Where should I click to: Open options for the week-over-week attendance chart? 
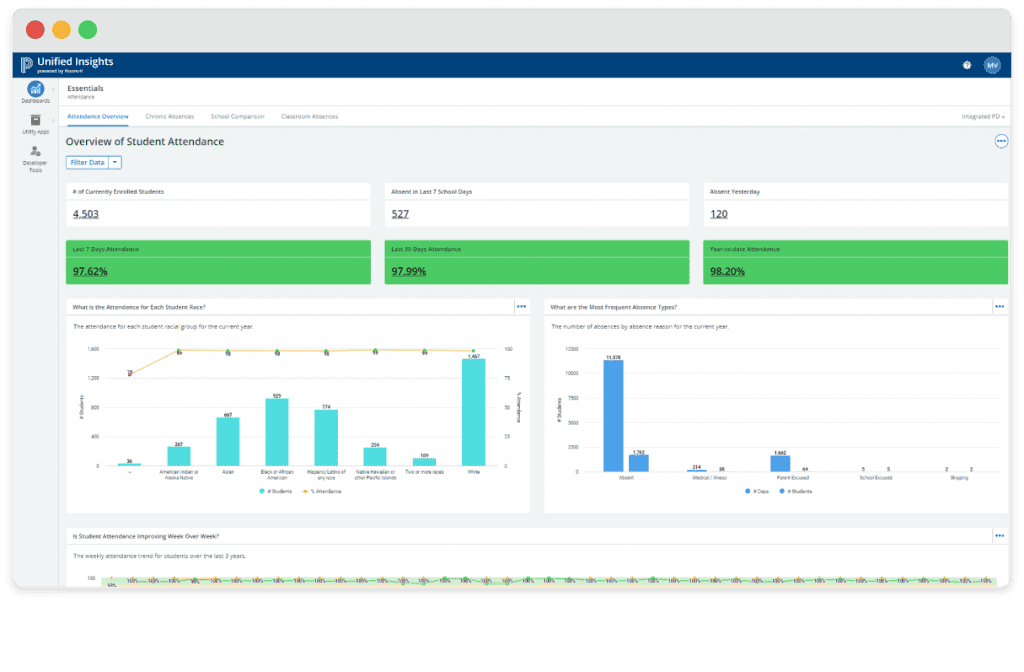[999, 535]
